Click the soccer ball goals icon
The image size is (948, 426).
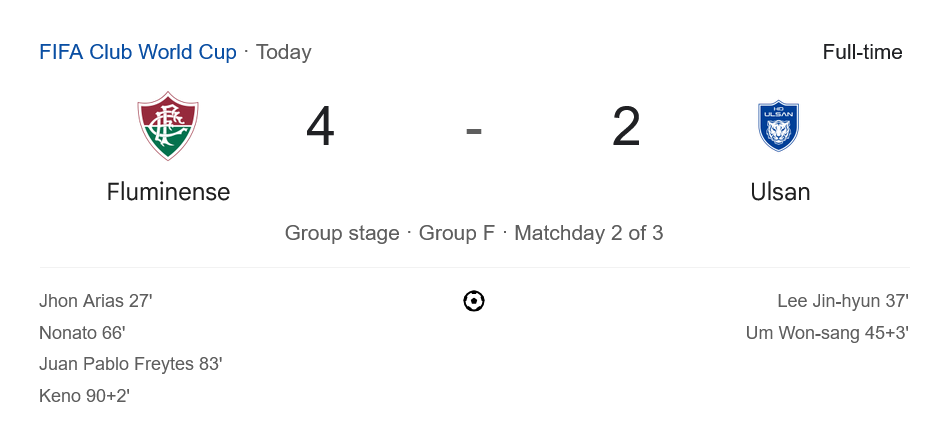coord(474,301)
